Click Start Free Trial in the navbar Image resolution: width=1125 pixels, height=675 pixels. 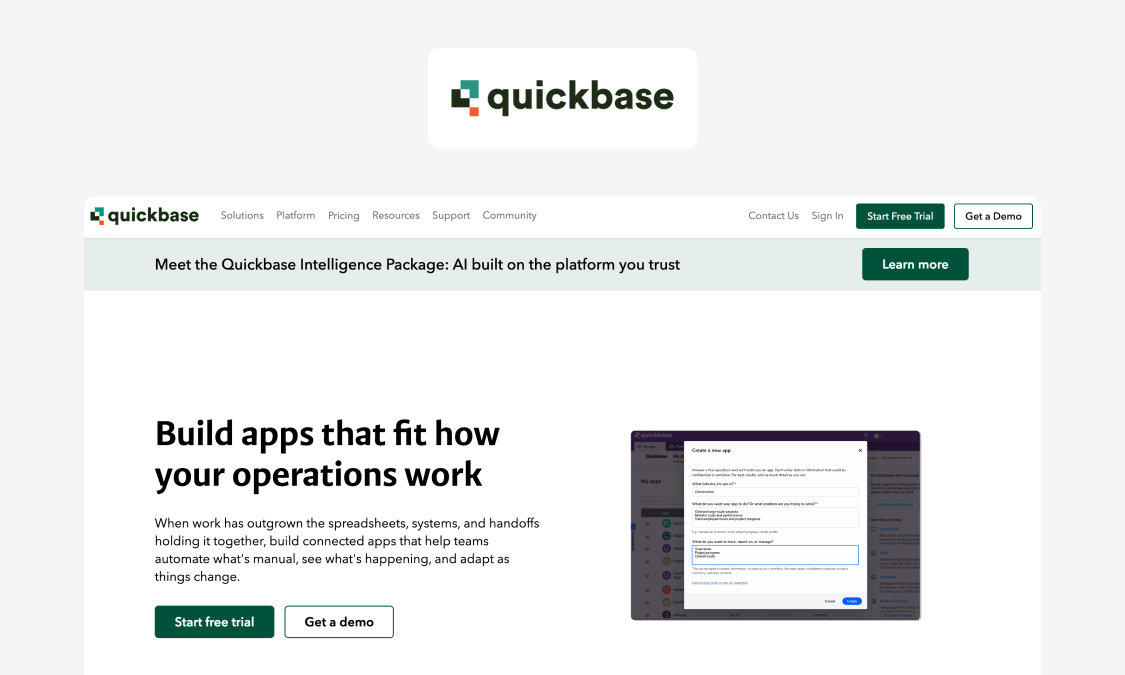pyautogui.click(x=900, y=216)
